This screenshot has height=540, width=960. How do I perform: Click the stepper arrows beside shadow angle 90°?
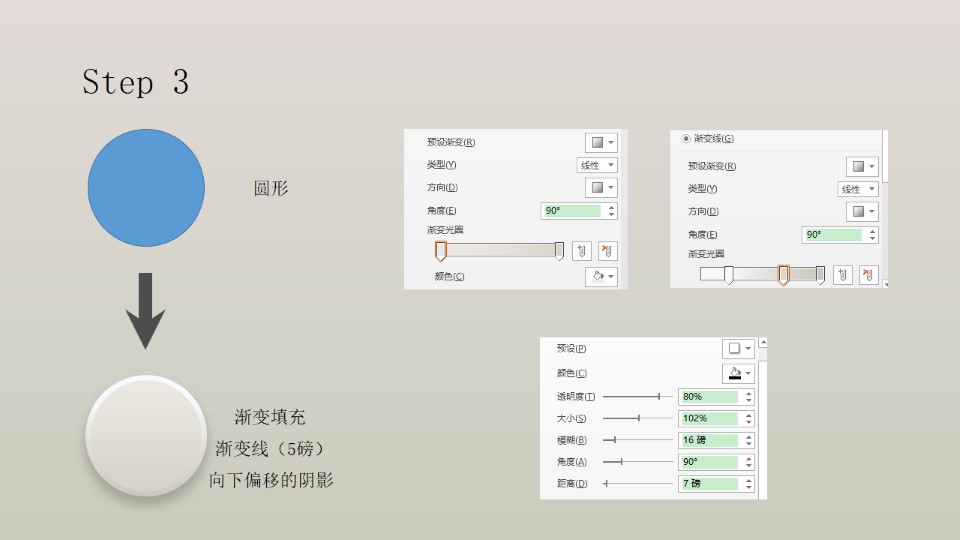click(749, 462)
